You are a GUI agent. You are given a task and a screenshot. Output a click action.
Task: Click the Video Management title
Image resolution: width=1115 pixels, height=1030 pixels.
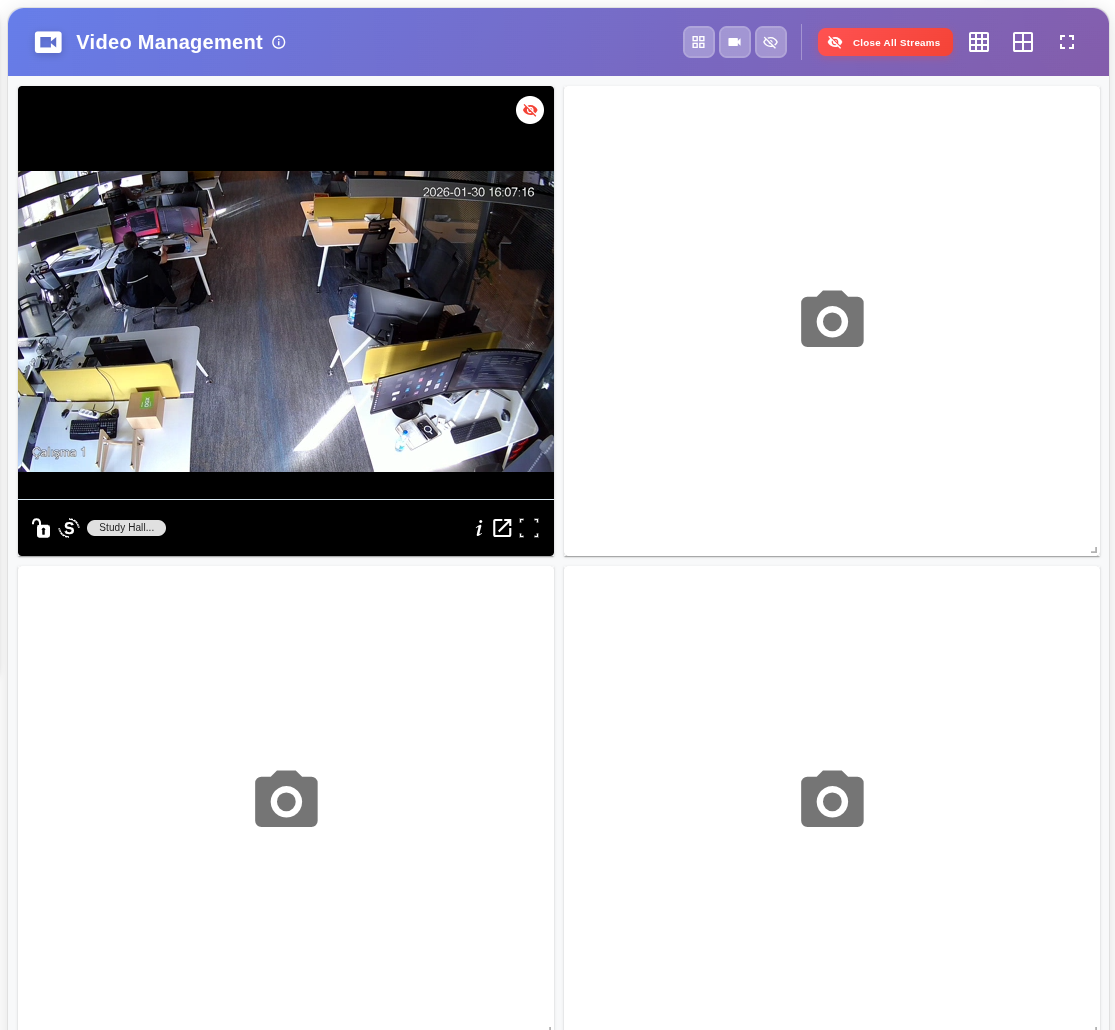[169, 42]
